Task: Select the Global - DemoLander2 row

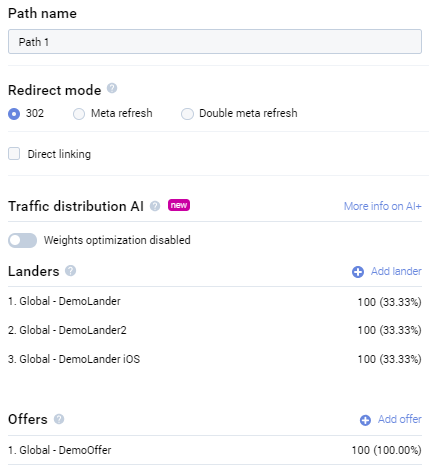Action: (215, 330)
